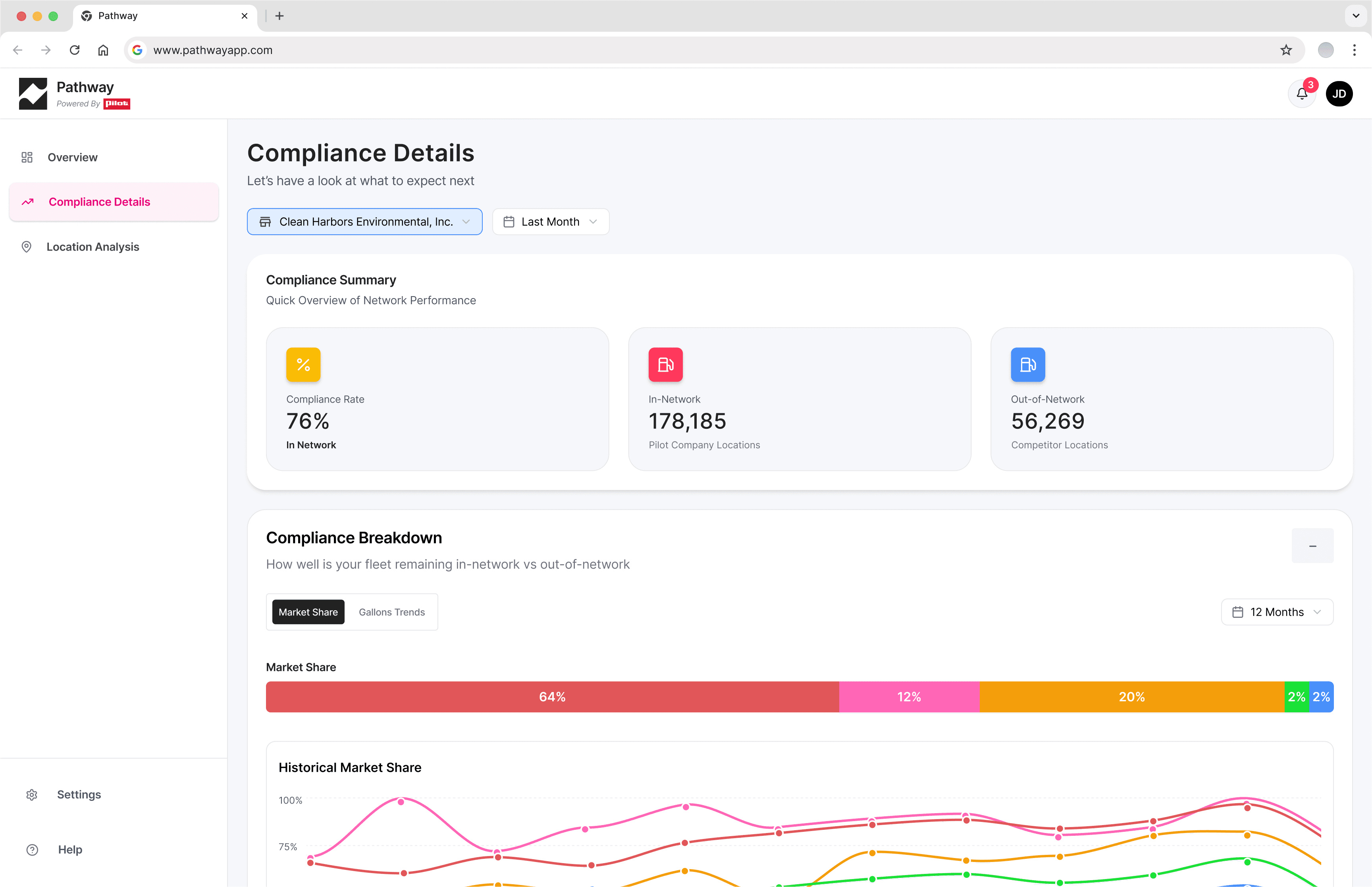Bookmark the page with the star icon
Viewport: 1372px width, 887px height.
click(1285, 50)
